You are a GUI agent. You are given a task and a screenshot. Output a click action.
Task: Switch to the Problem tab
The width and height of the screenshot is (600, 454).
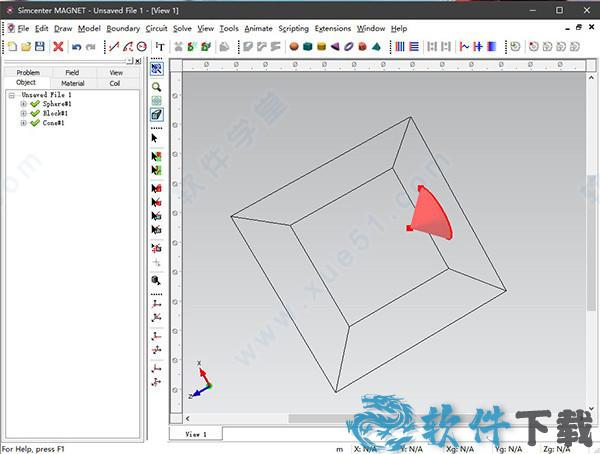click(x=28, y=72)
